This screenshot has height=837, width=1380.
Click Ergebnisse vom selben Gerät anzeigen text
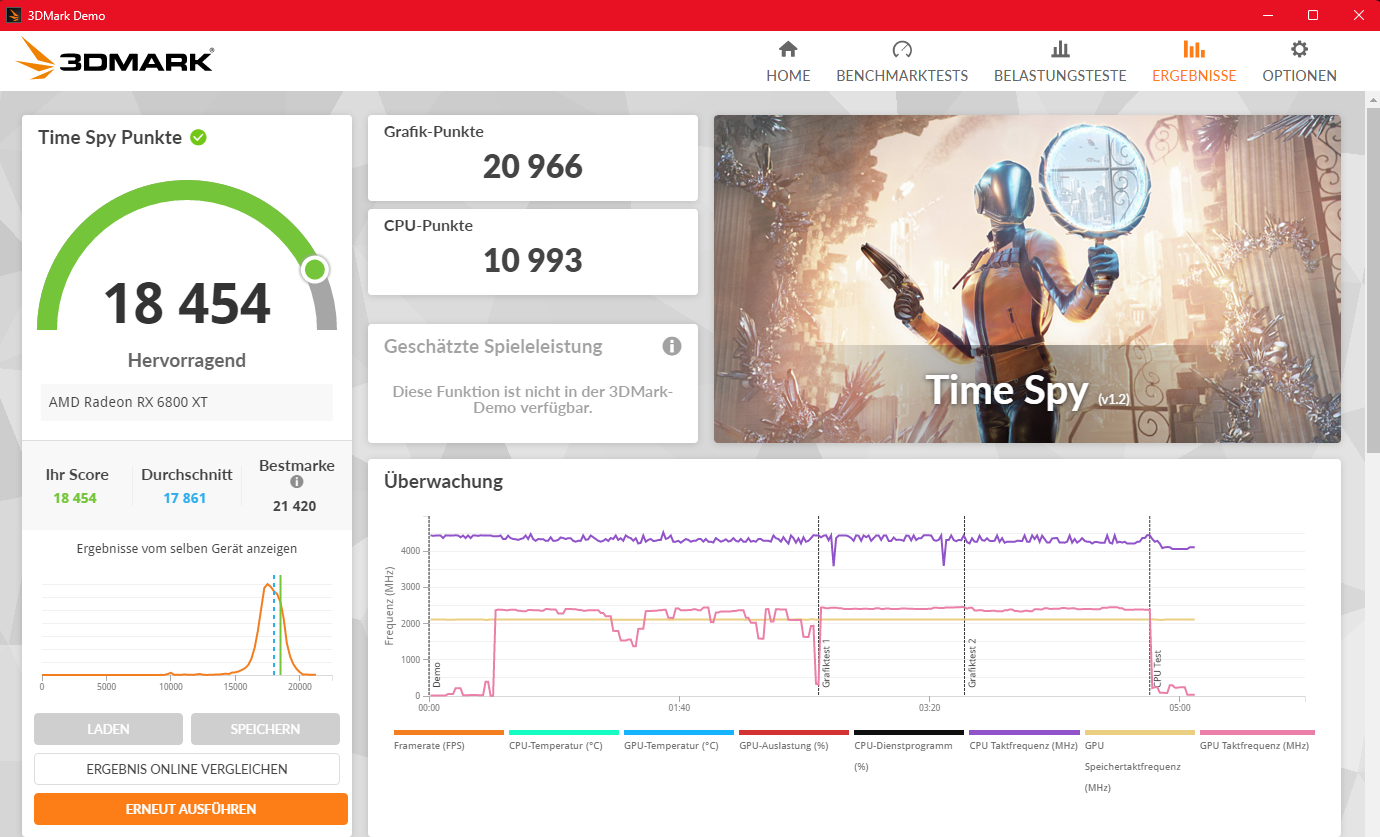pyautogui.click(x=187, y=549)
